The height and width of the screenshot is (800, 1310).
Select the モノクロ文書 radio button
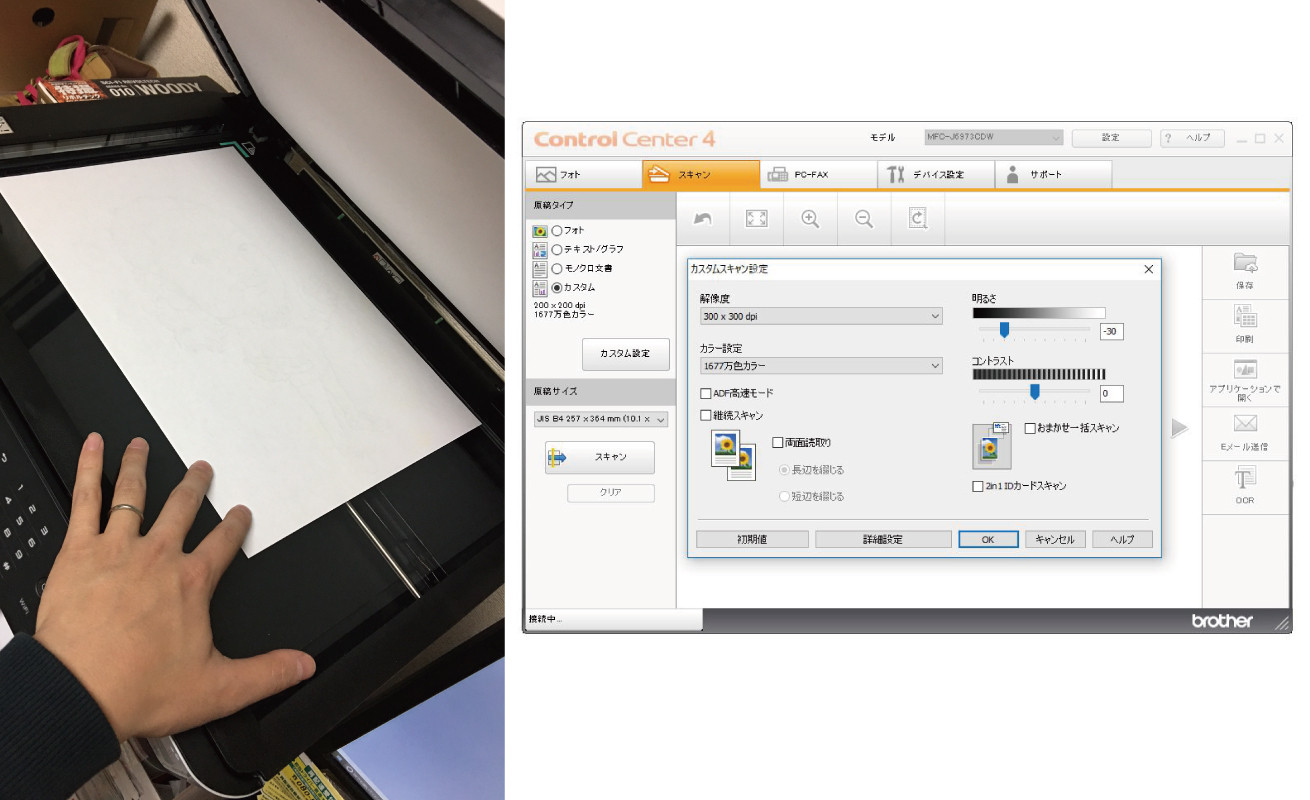[x=557, y=269]
